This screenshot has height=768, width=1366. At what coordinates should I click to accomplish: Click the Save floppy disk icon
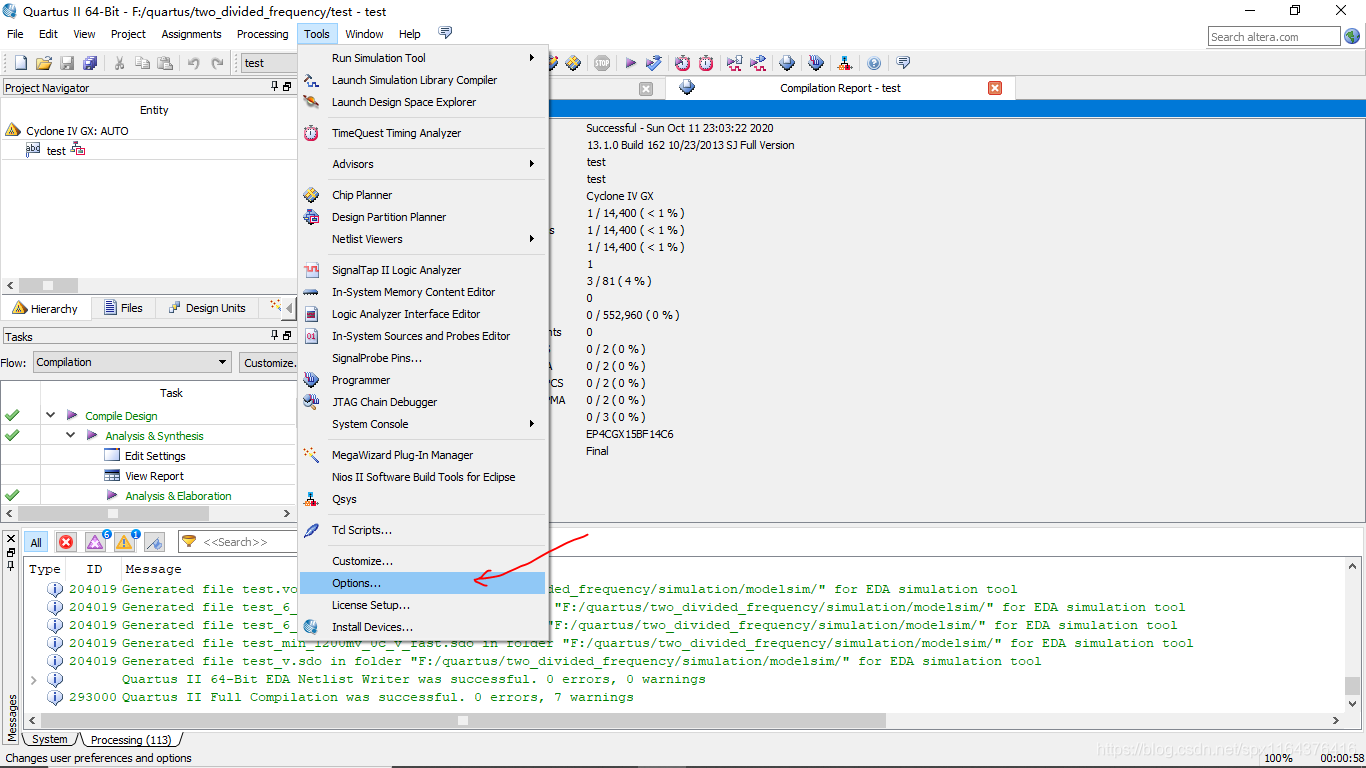(67, 63)
